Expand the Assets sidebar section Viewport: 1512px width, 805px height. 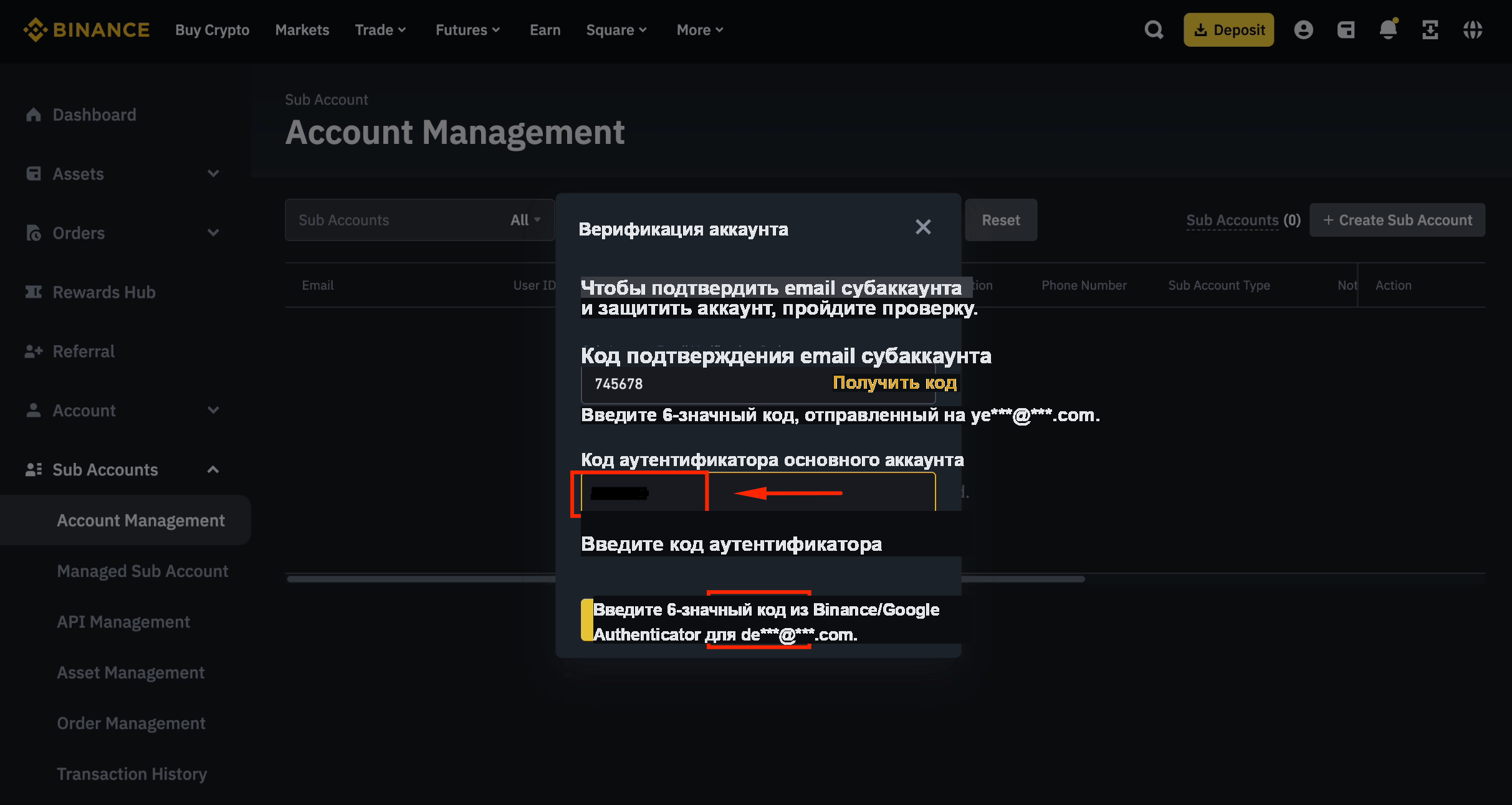pos(123,174)
